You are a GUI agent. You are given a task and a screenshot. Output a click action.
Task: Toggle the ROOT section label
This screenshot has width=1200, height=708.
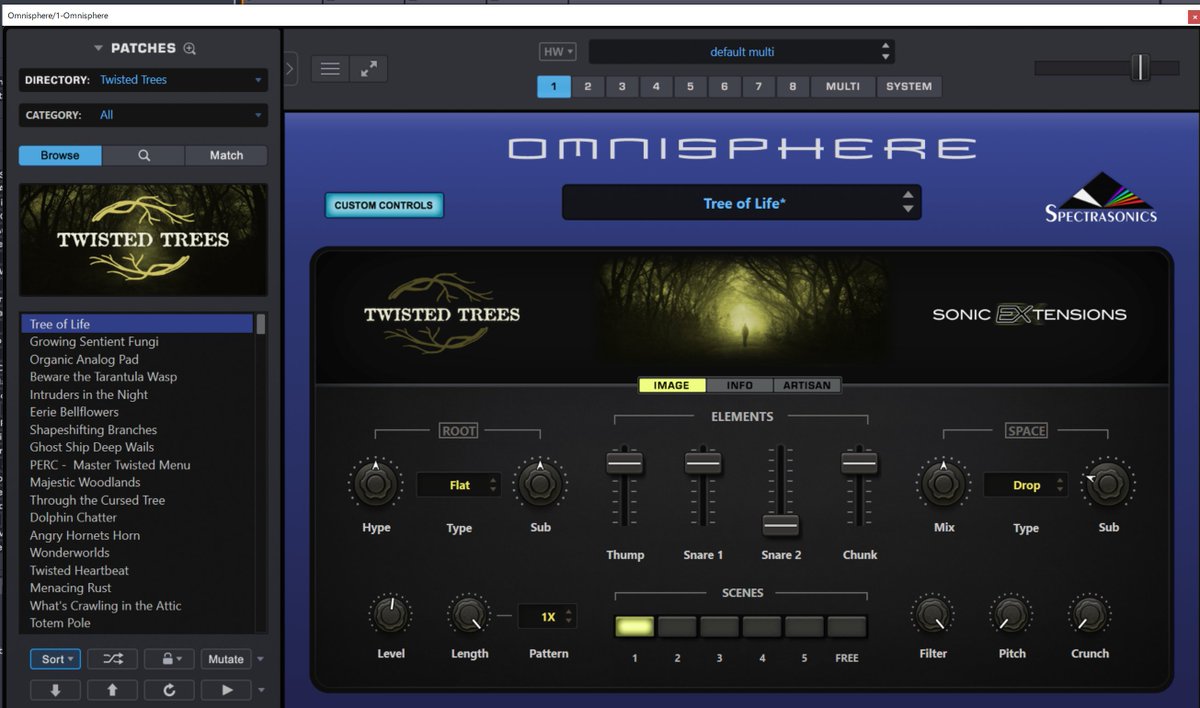coord(459,431)
